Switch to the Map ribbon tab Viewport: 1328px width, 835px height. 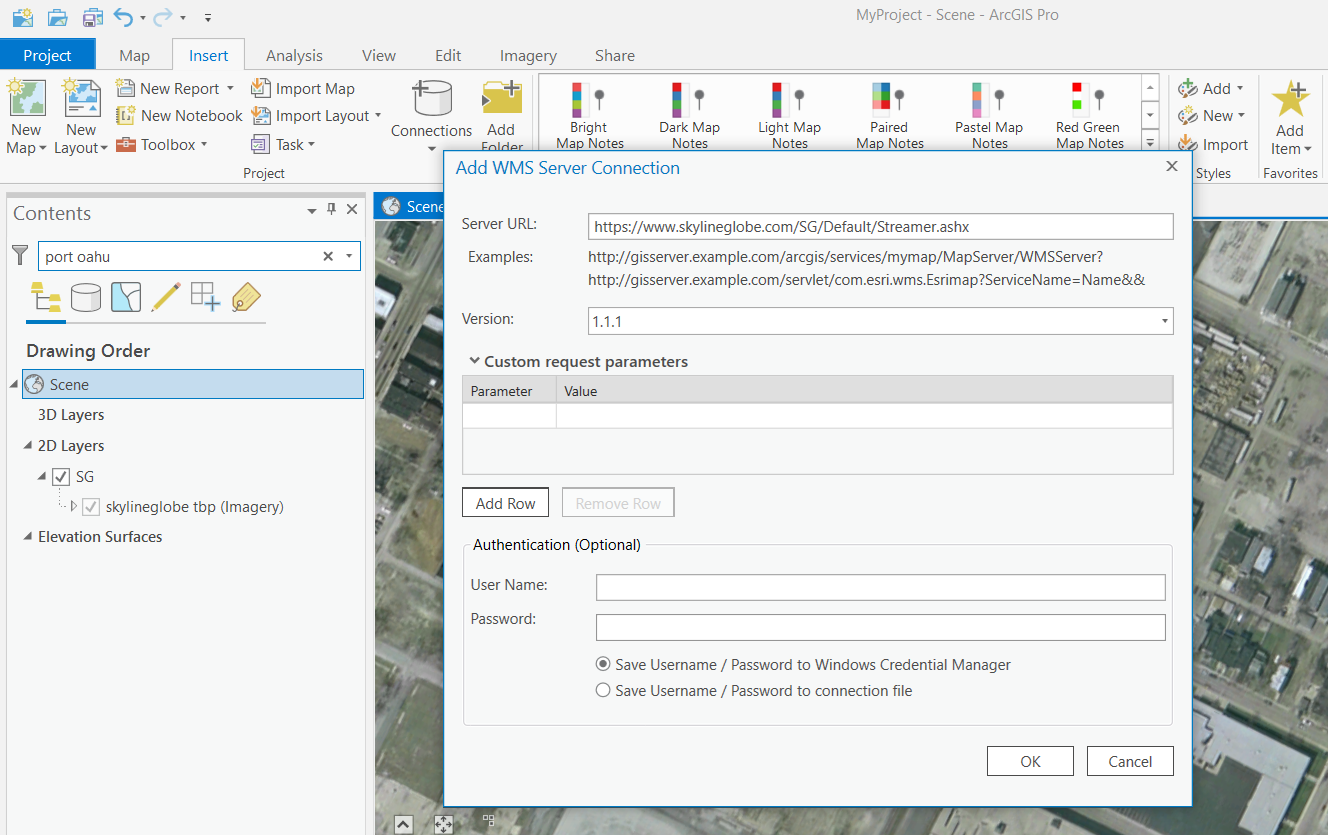click(x=134, y=55)
